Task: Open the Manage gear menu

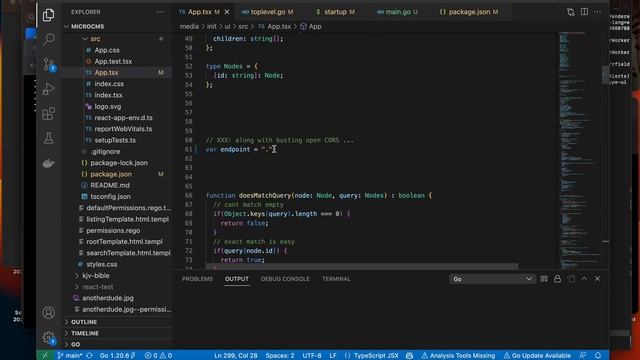Action: coord(48,338)
